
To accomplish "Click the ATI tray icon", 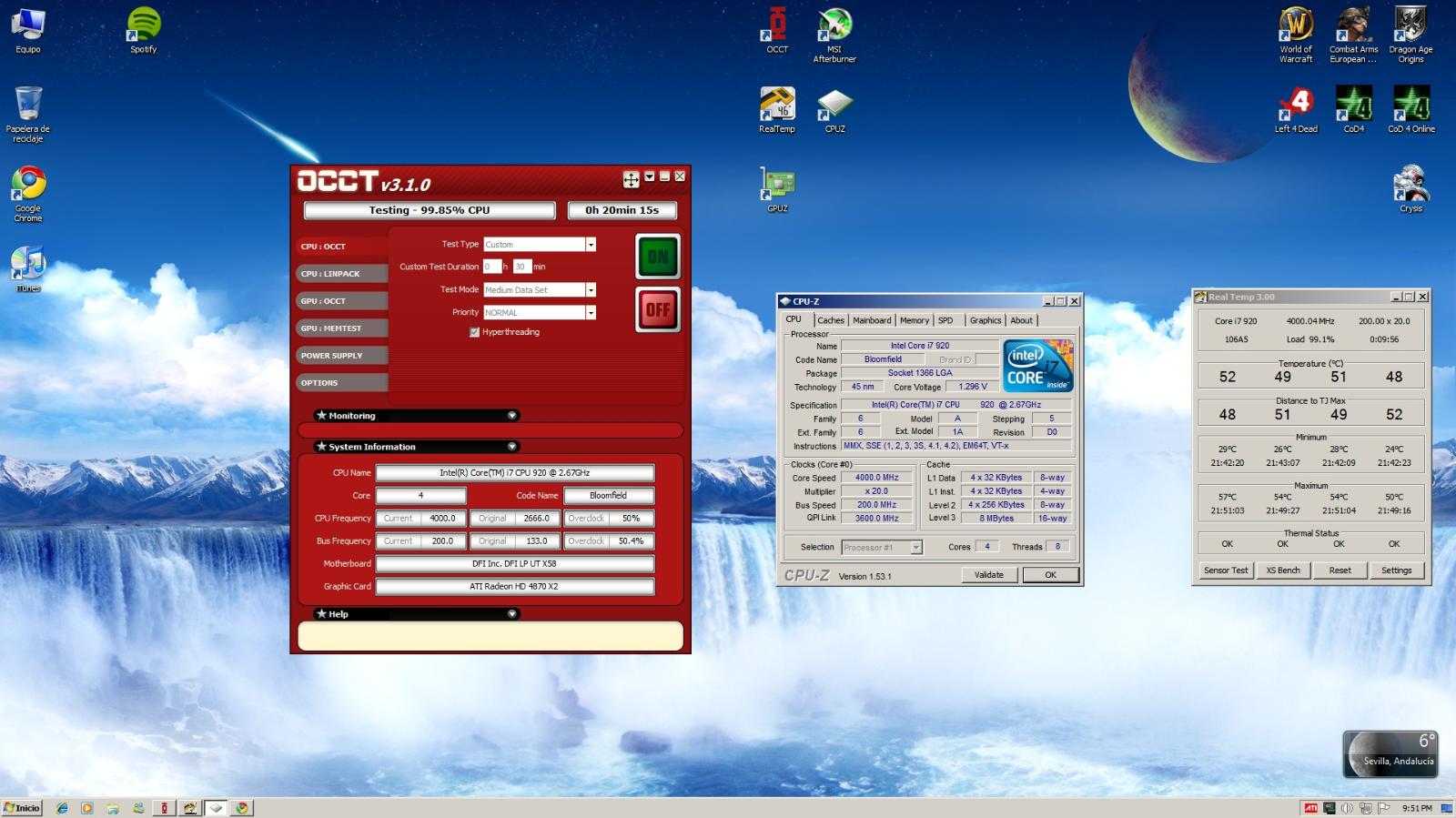I will 1310,808.
